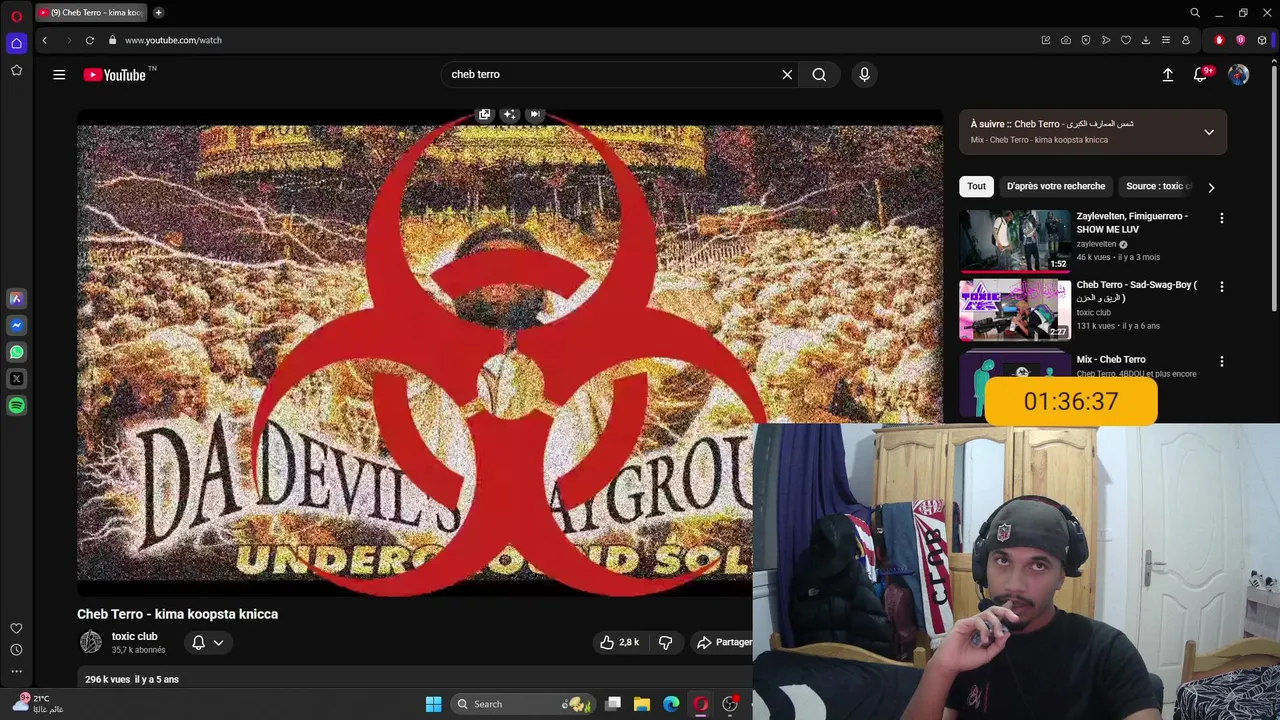
Task: Open 'Zaylevelten, Fimiguerrero - SHOW ME LUV' title
Action: point(1132,222)
